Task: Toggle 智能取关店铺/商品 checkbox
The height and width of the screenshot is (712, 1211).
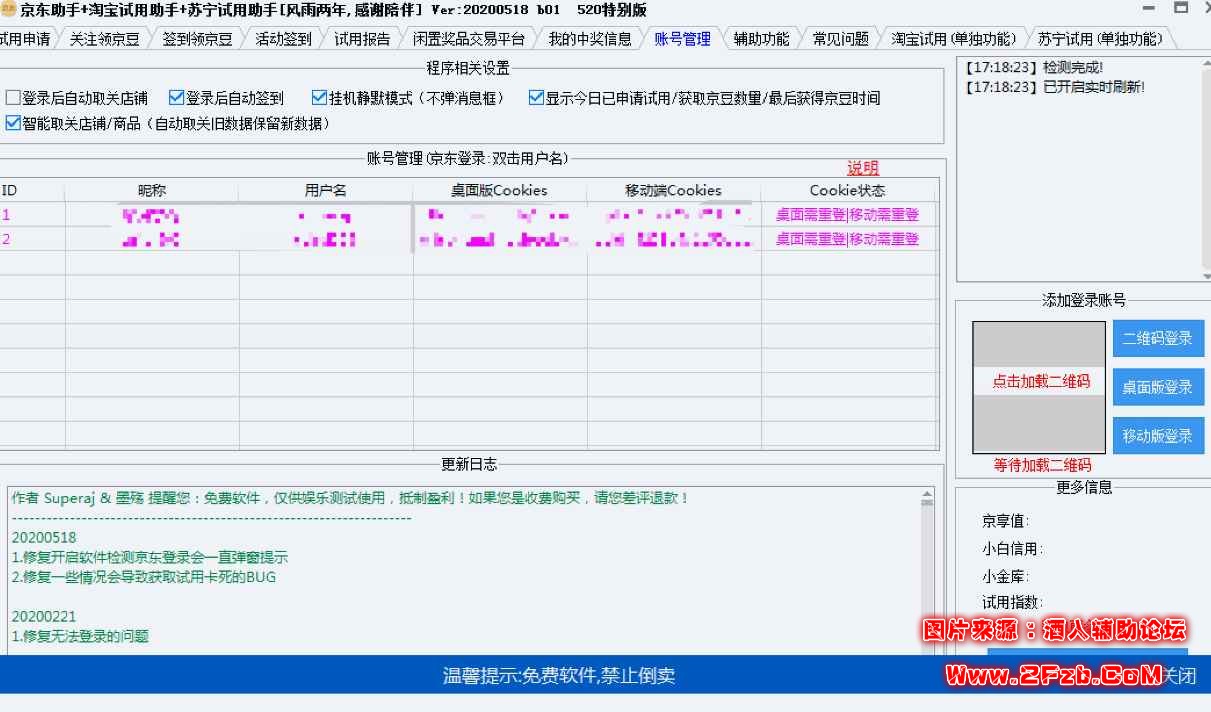Action: click(13, 124)
